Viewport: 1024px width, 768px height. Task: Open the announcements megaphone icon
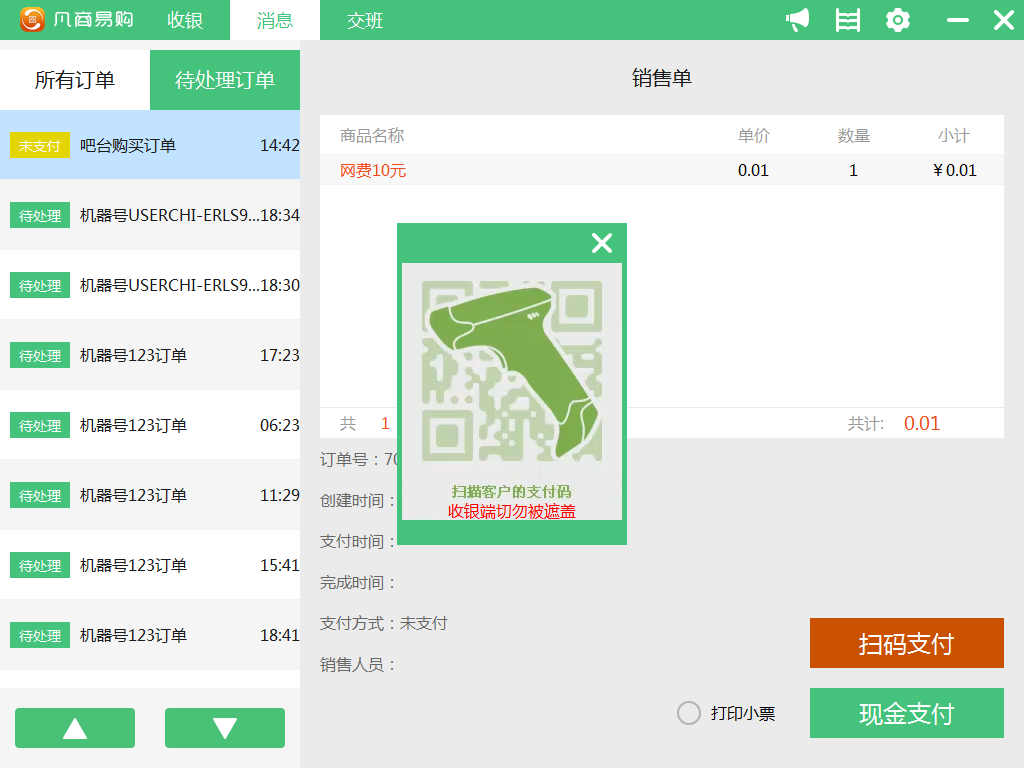click(x=797, y=20)
